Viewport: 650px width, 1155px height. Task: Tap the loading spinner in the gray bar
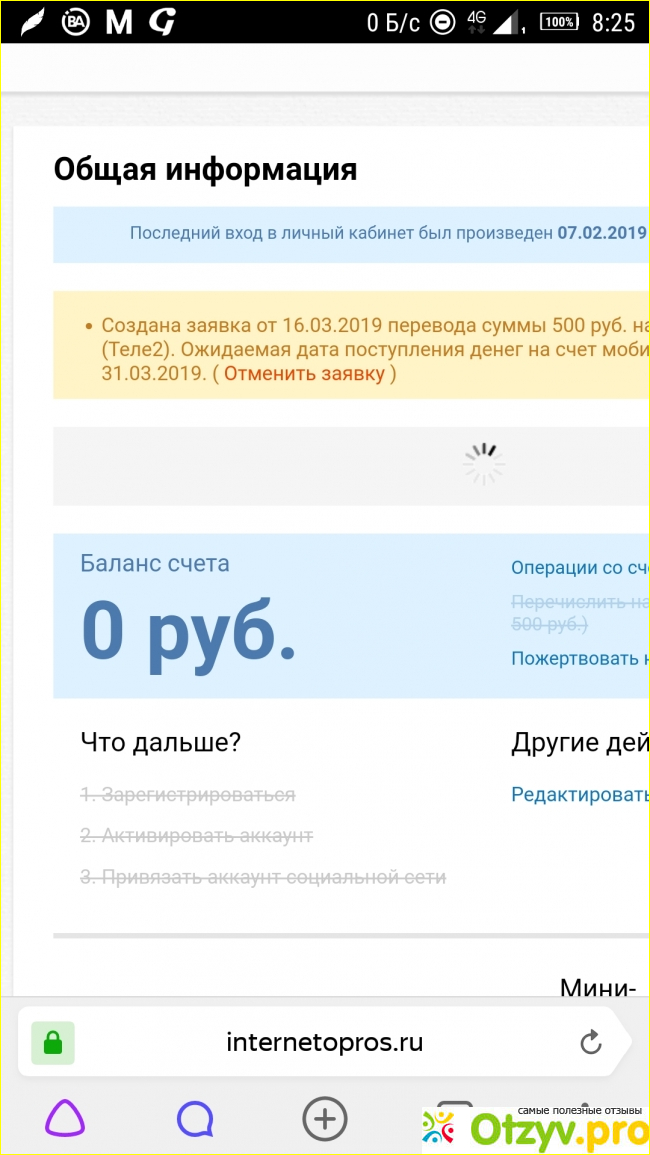pos(483,465)
